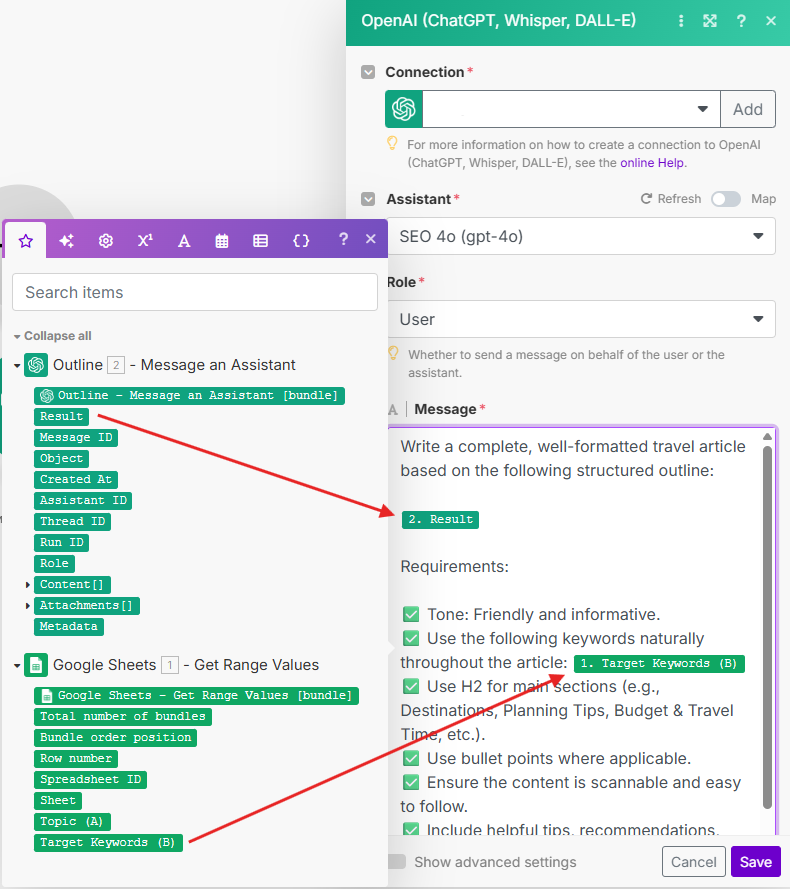
Task: Expand the Content[] collection
Action: [x=27, y=585]
